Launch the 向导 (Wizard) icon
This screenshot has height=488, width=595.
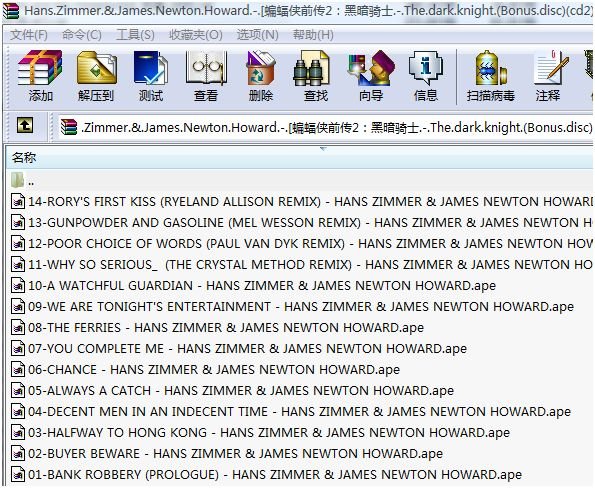pos(371,76)
